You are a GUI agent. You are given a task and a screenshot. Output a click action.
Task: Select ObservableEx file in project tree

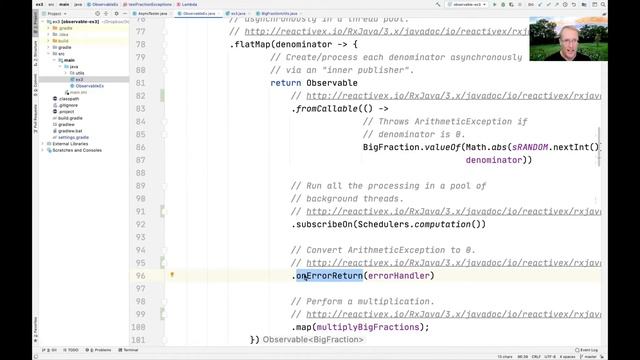pyautogui.click(x=87, y=86)
